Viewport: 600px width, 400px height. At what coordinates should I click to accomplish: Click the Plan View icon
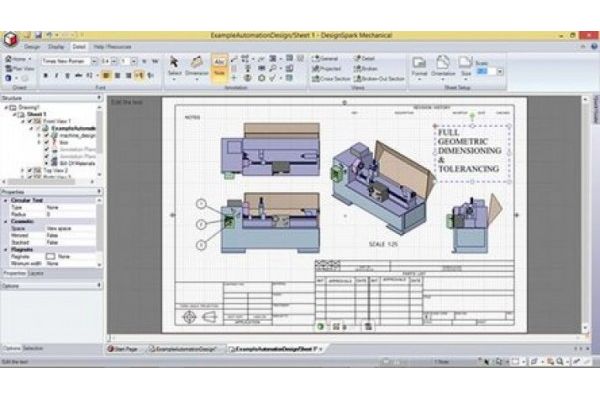pyautogui.click(x=20, y=69)
